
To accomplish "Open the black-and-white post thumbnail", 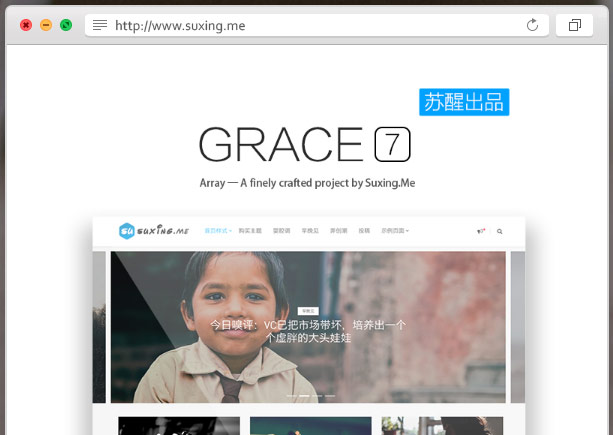I will pos(179,426).
